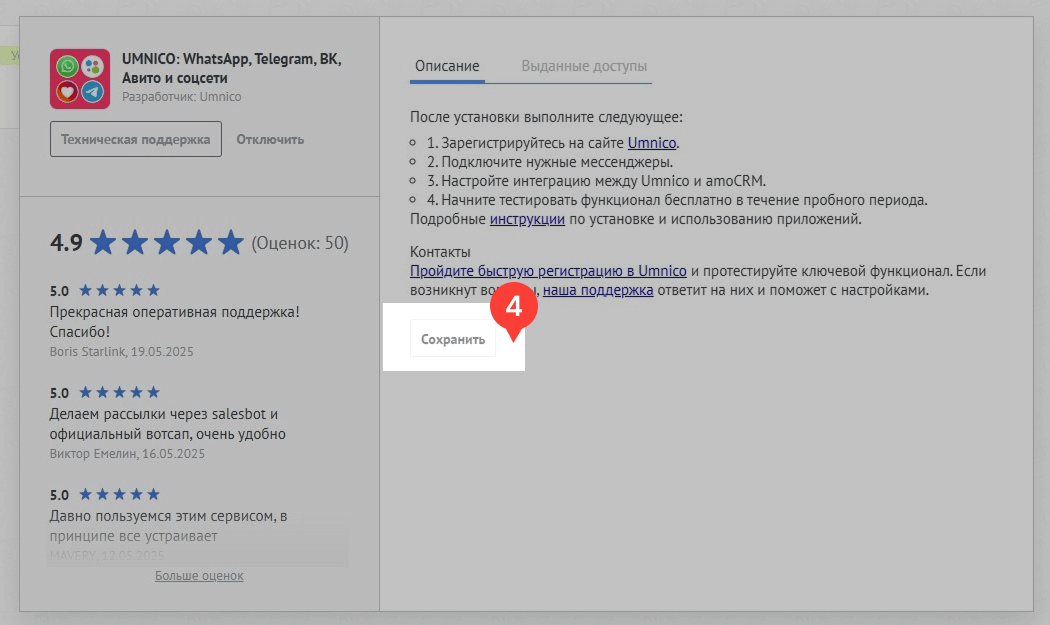Switch to the "Выданные доступы" tab

pos(583,66)
